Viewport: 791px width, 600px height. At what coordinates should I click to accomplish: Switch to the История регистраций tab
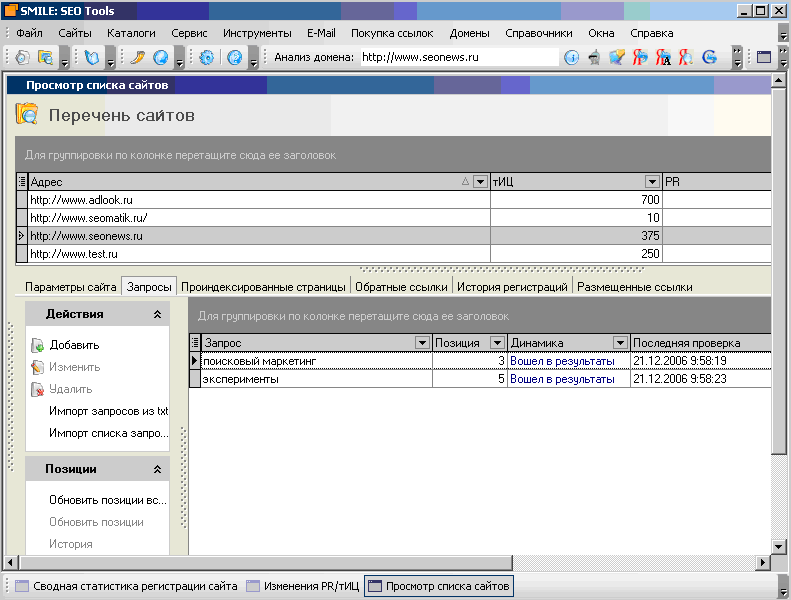click(512, 287)
